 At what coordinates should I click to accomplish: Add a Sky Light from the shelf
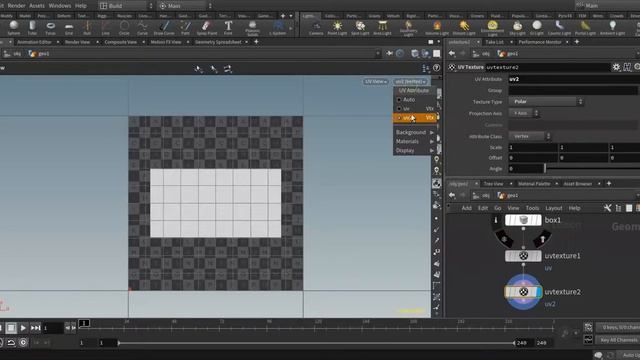point(517,29)
